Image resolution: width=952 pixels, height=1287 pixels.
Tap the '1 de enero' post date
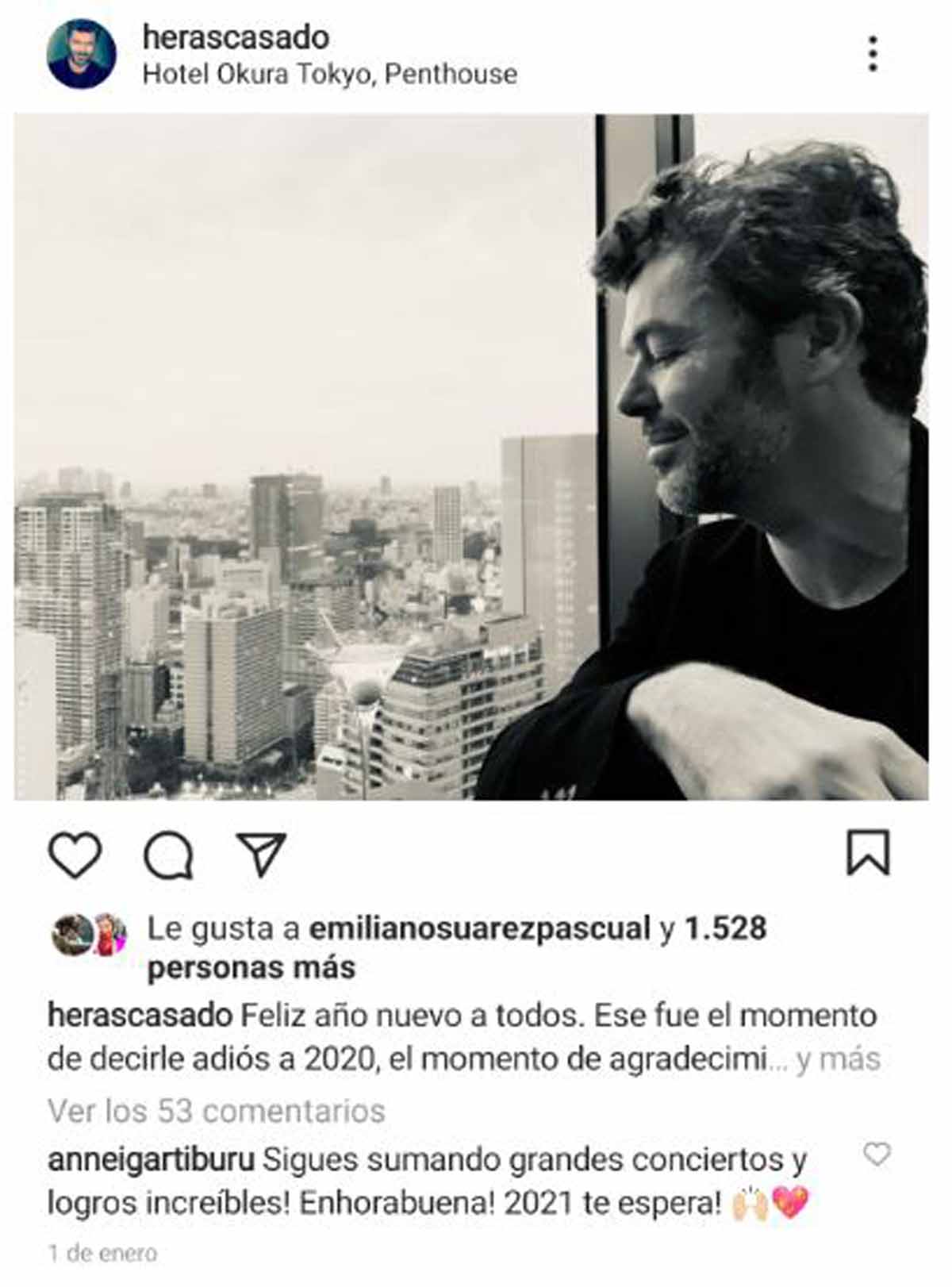click(x=102, y=1254)
